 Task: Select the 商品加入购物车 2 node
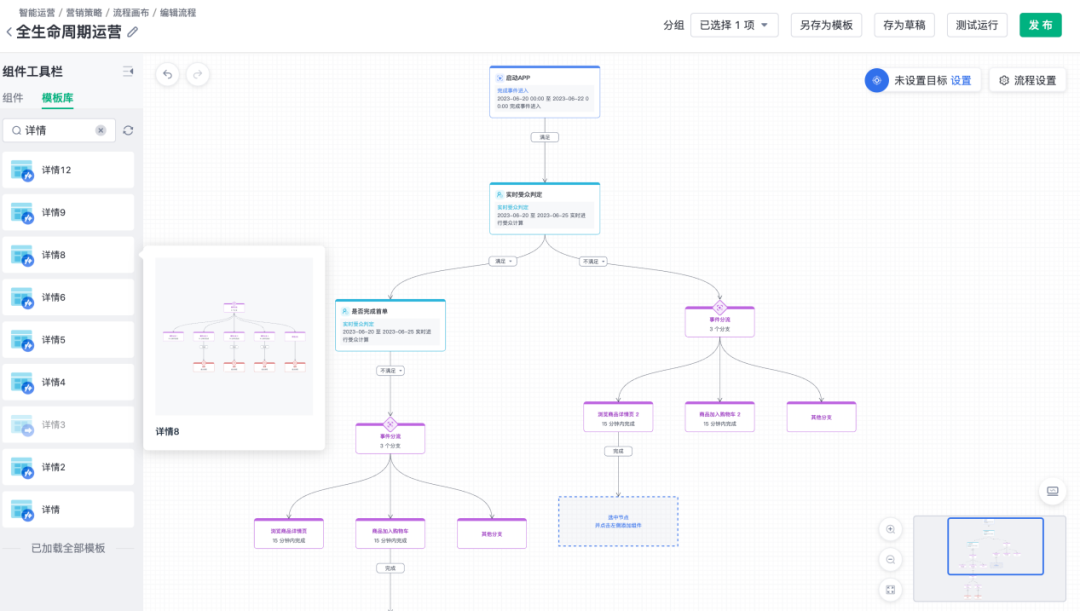pos(720,417)
